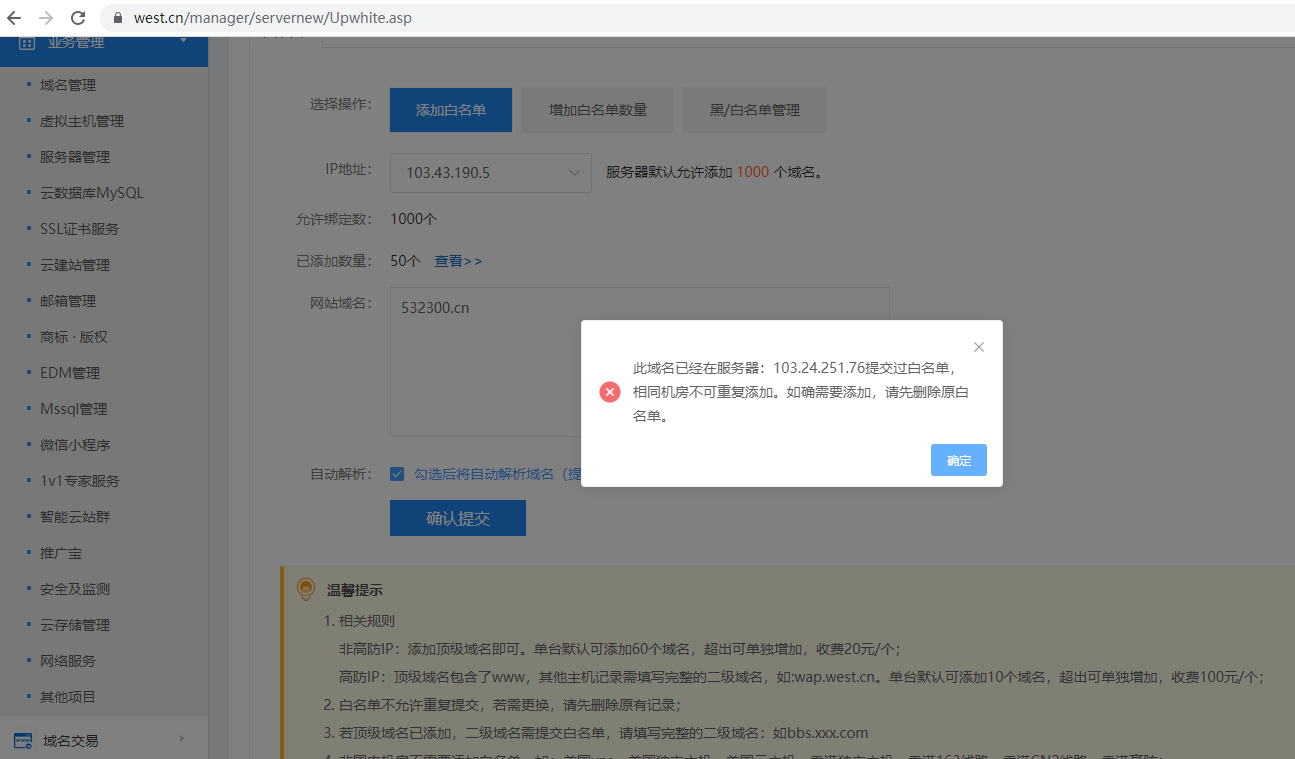
Task: Click the lightbulb 温馨提示 icon
Action: [x=306, y=590]
